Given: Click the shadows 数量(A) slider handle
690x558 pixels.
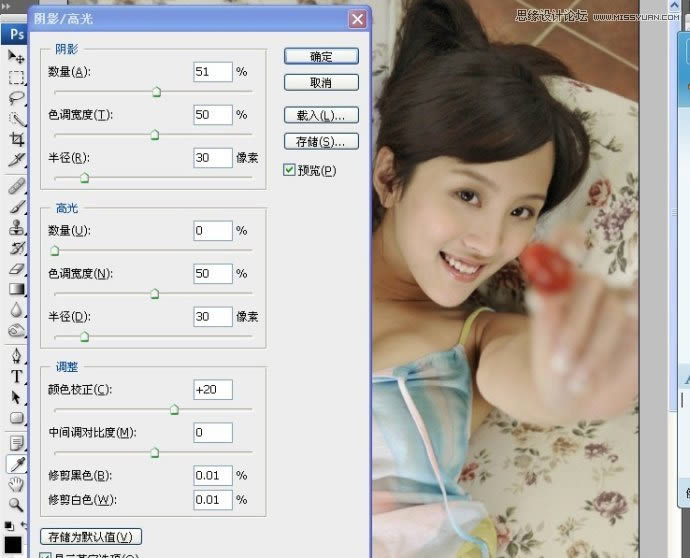Looking at the screenshot, I should pyautogui.click(x=157, y=92).
